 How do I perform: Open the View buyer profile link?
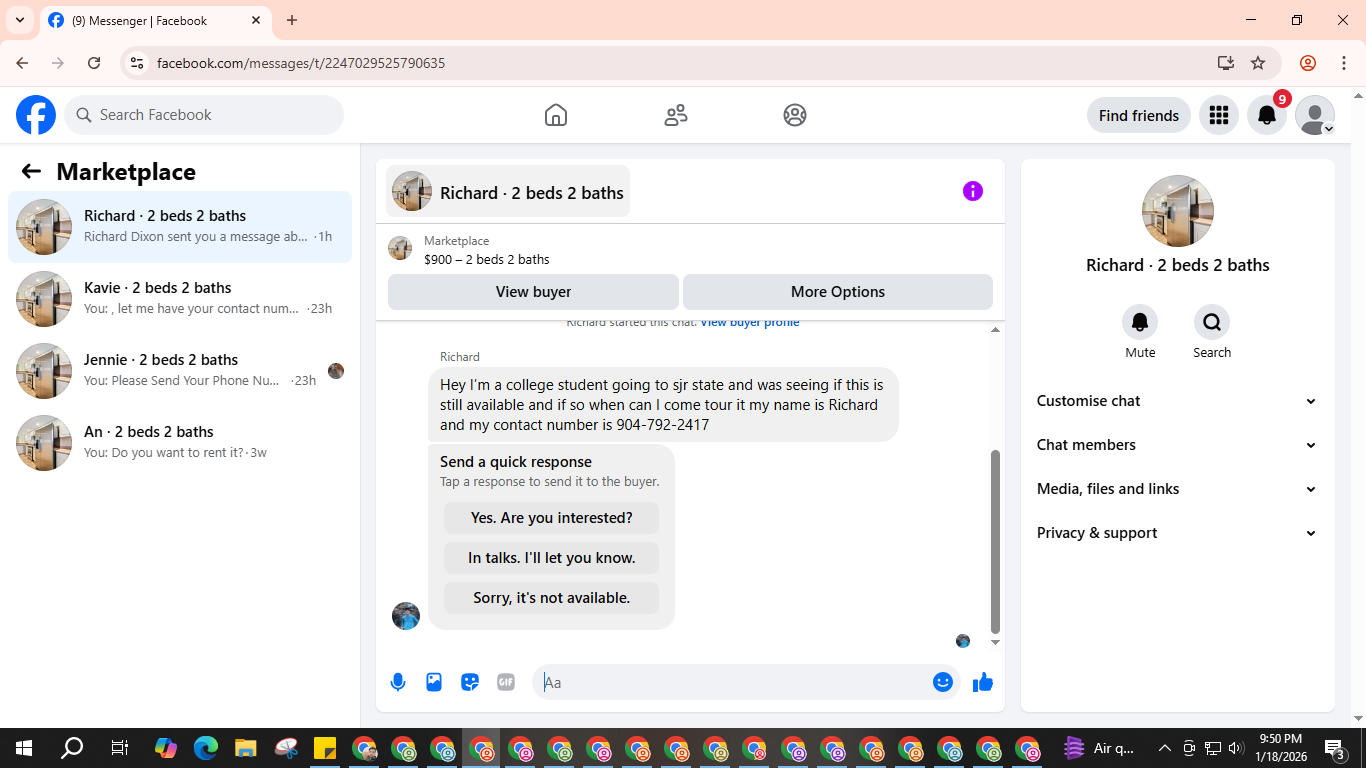coord(750,322)
